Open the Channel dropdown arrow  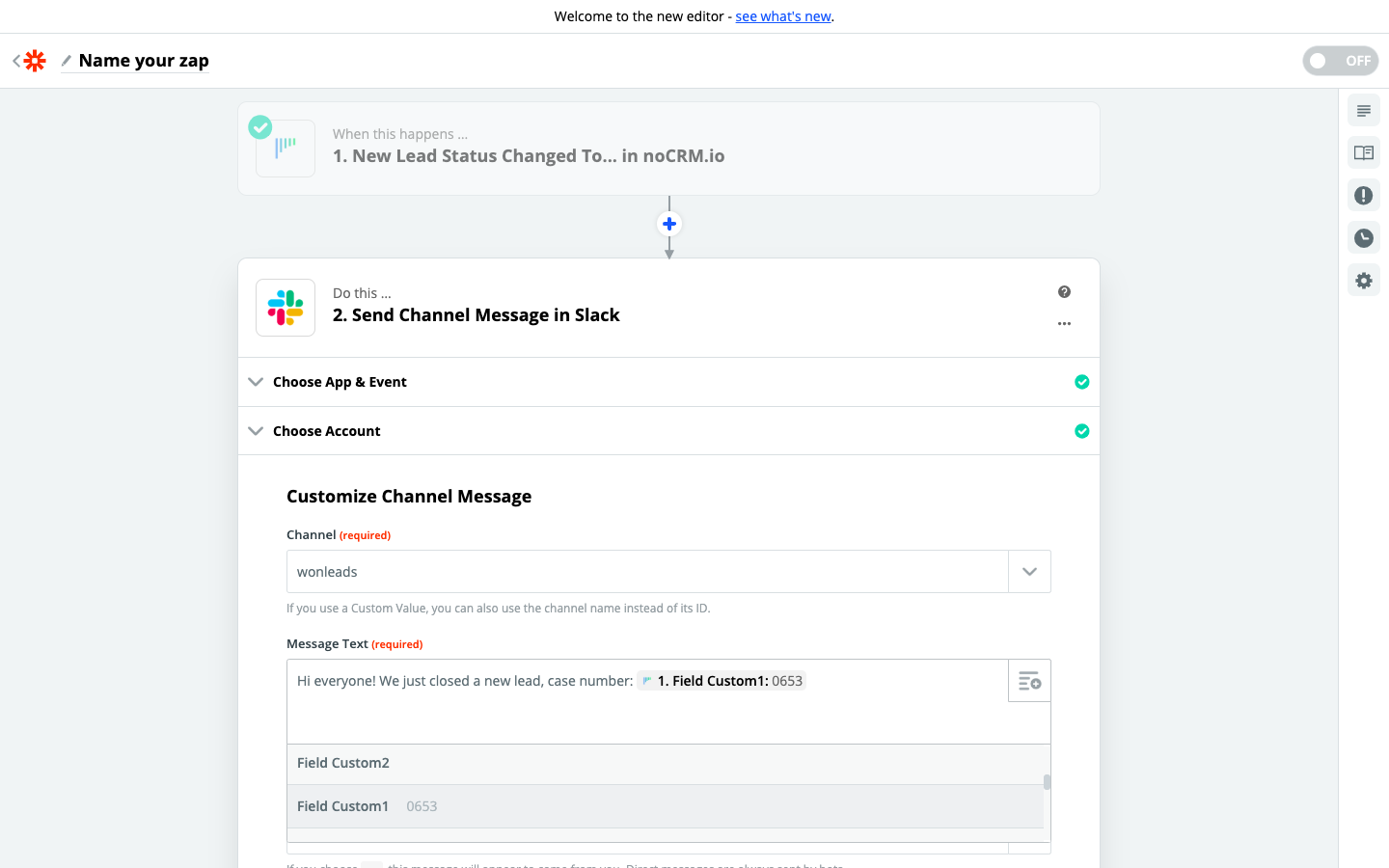pyautogui.click(x=1029, y=572)
